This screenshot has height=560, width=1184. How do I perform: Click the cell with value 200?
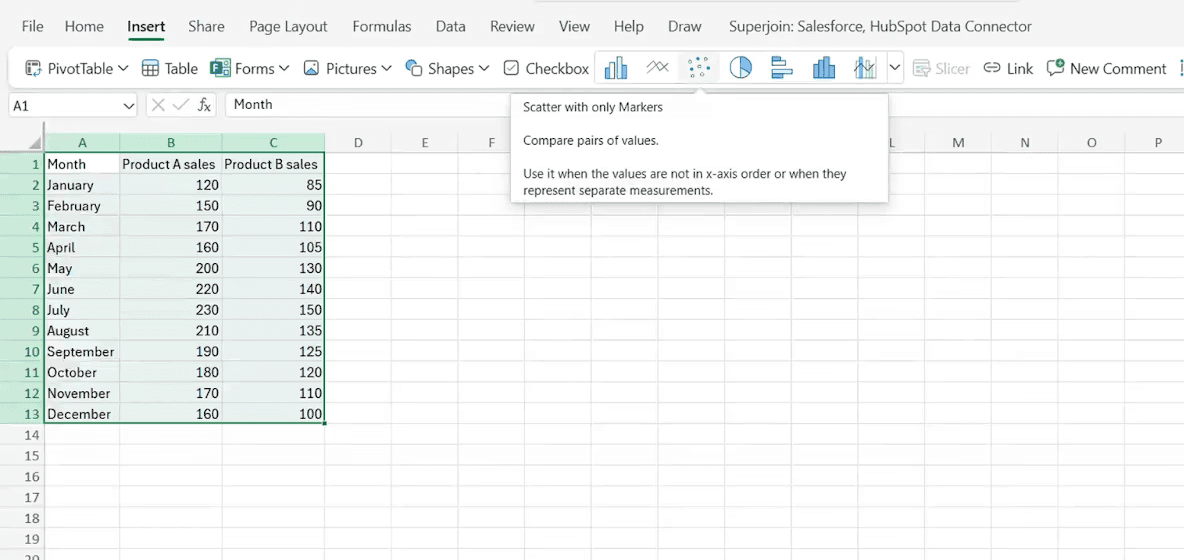click(171, 268)
